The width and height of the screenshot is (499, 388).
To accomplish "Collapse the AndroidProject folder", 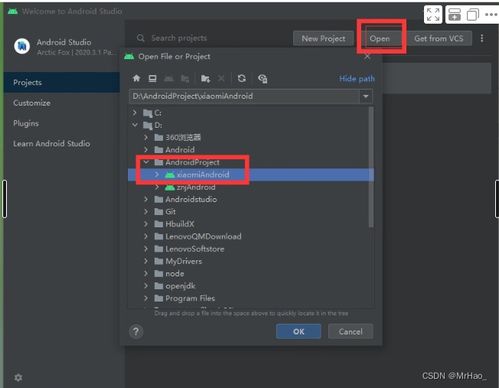I will click(x=146, y=162).
